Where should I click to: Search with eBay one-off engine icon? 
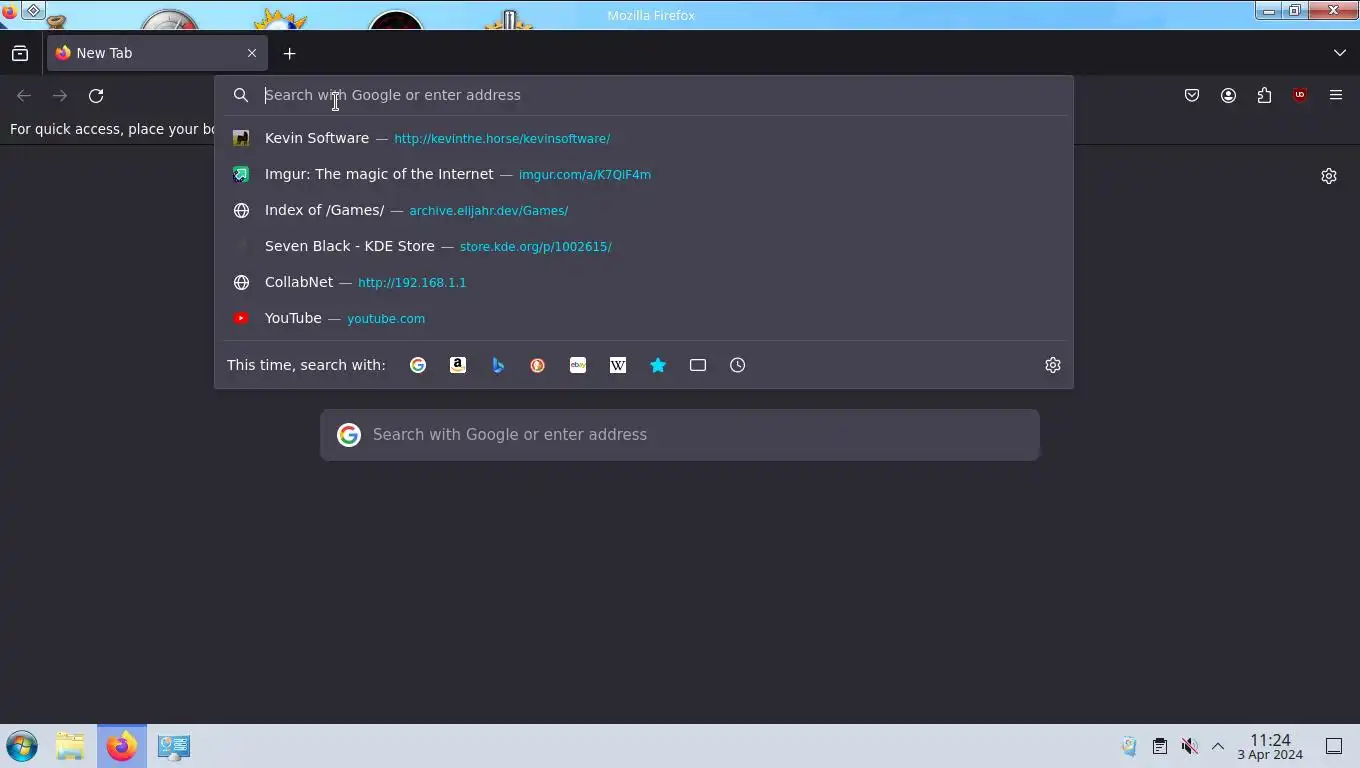pyautogui.click(x=578, y=365)
